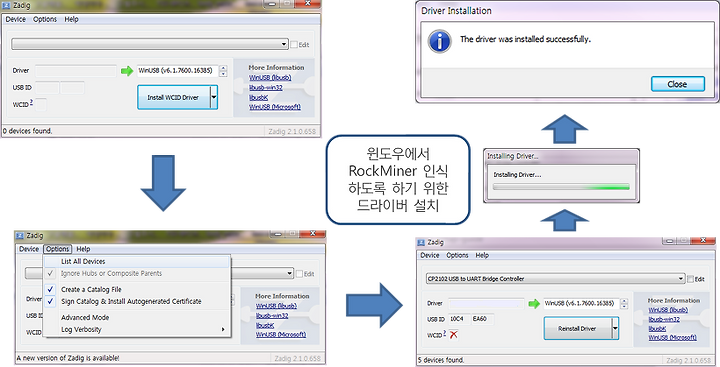Click the Reinstall Driver button

577,328
